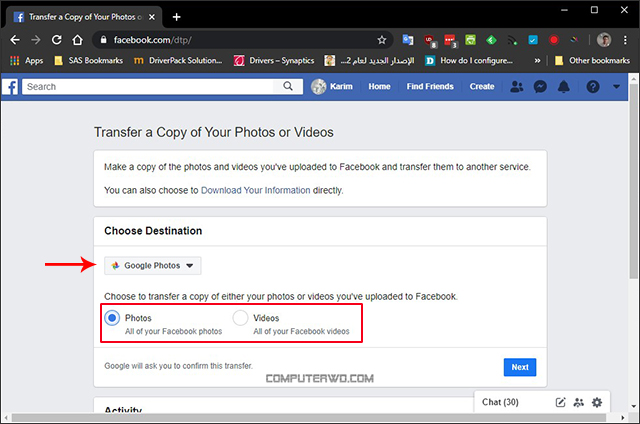Open the Chrome profile avatar

click(x=604, y=40)
